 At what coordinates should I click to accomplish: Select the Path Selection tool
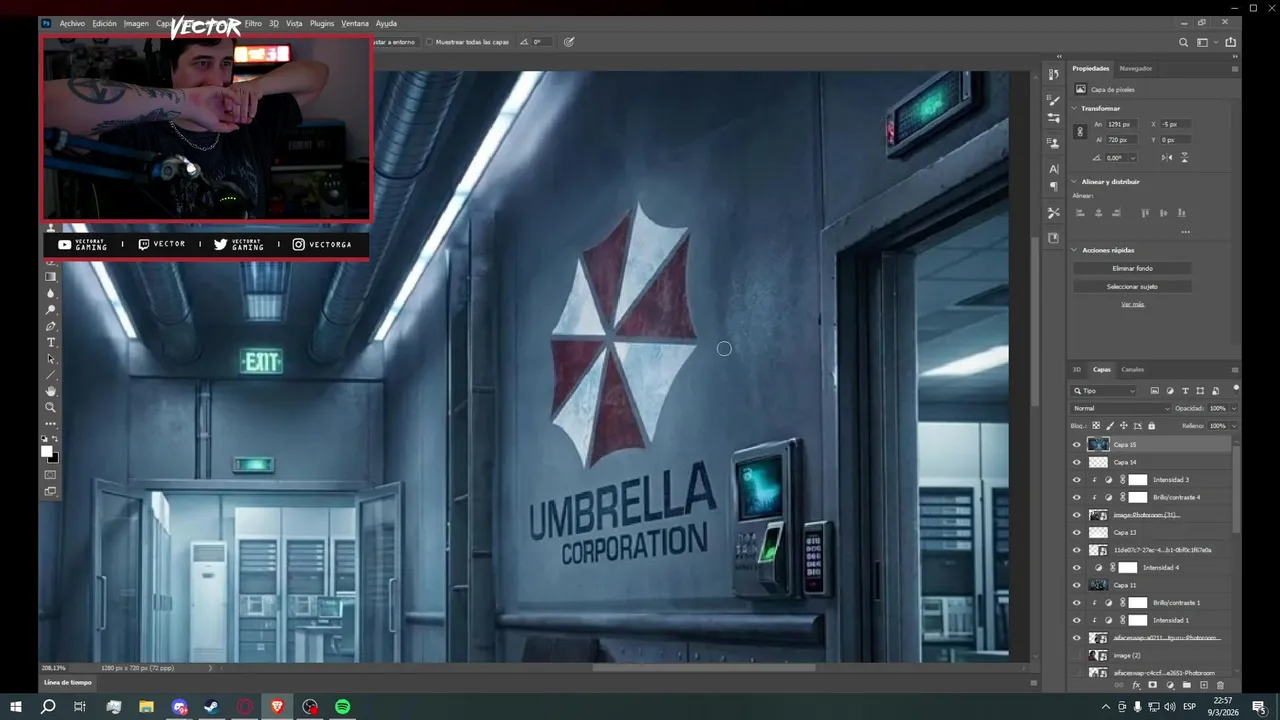pyautogui.click(x=51, y=359)
